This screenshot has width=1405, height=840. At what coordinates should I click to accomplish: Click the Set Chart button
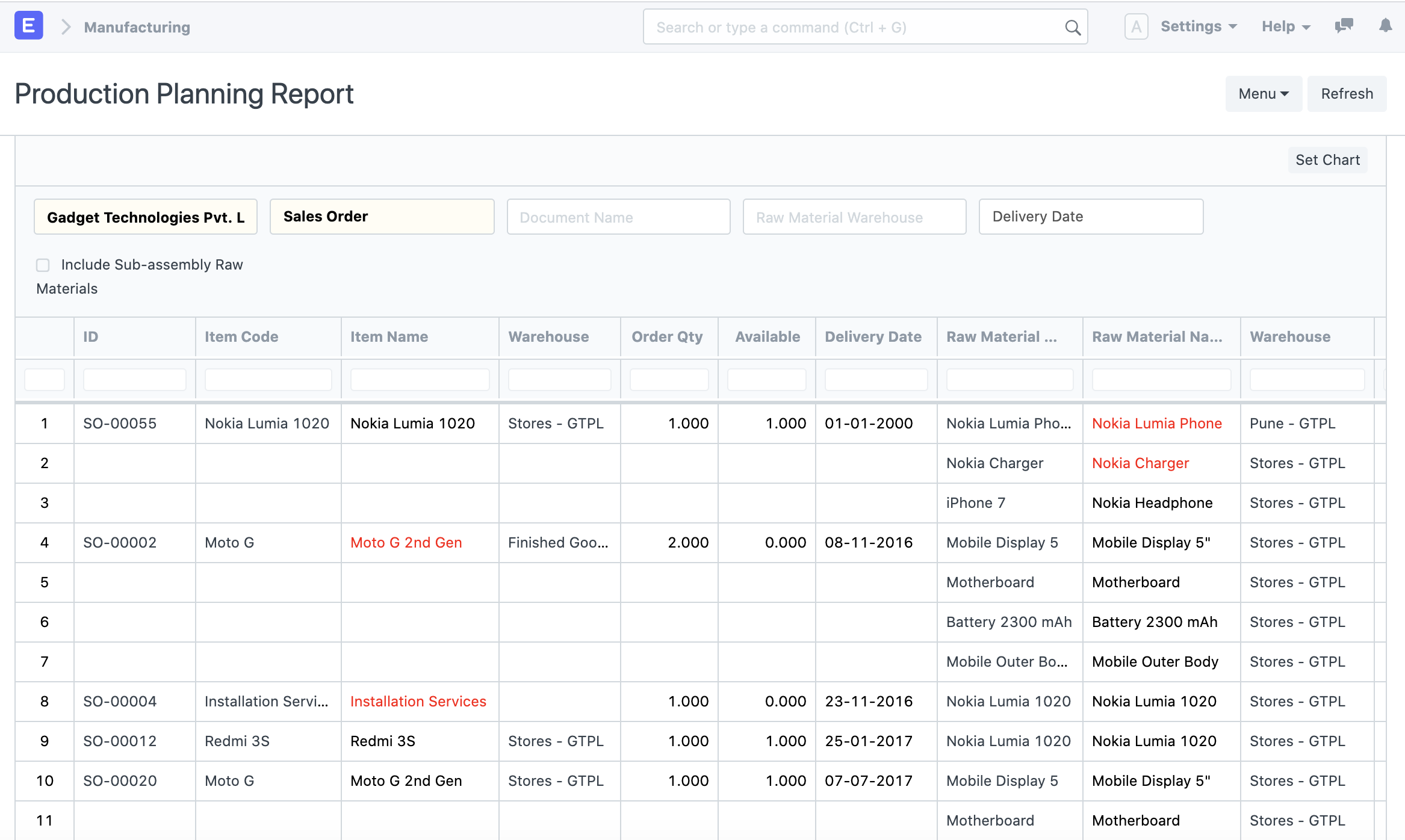click(x=1327, y=160)
